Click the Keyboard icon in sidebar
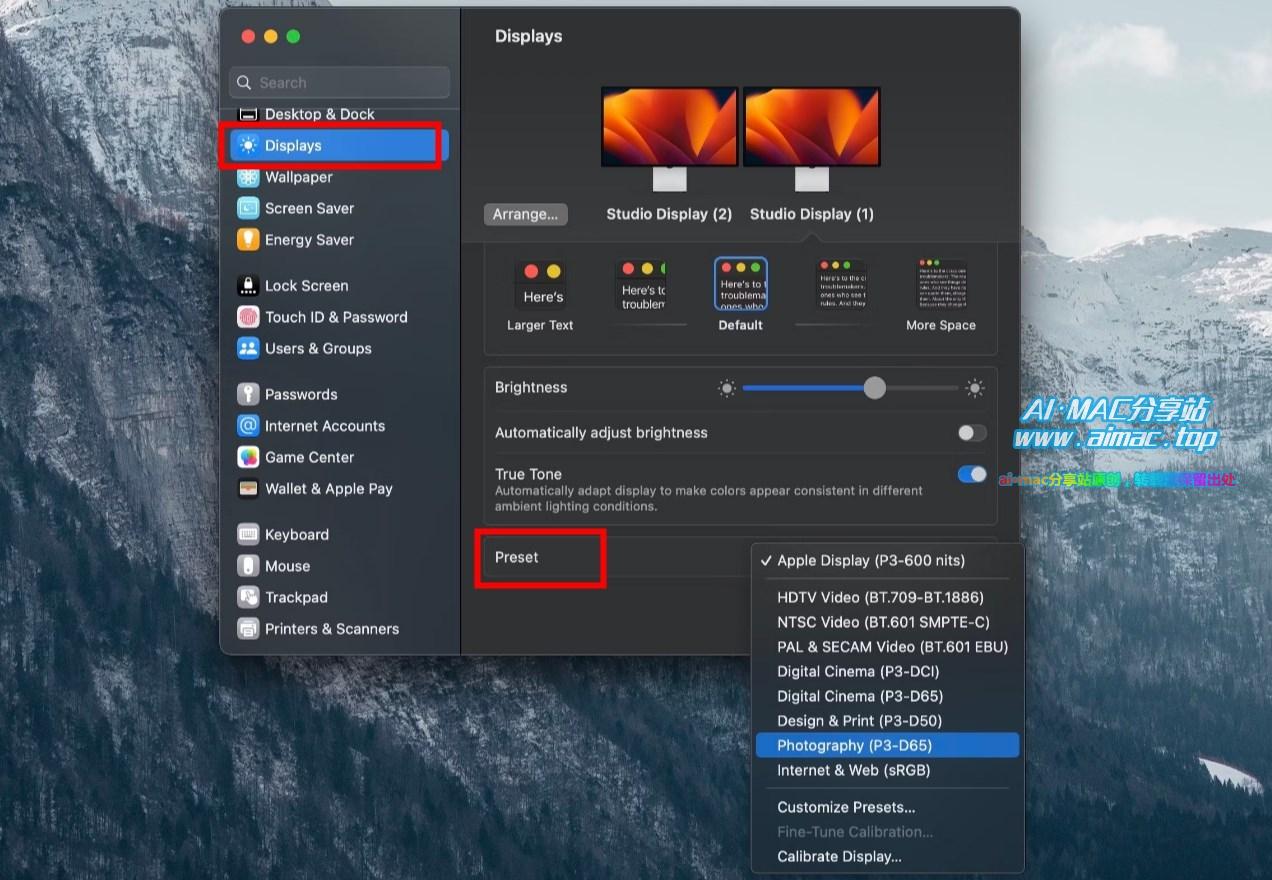 click(248, 535)
